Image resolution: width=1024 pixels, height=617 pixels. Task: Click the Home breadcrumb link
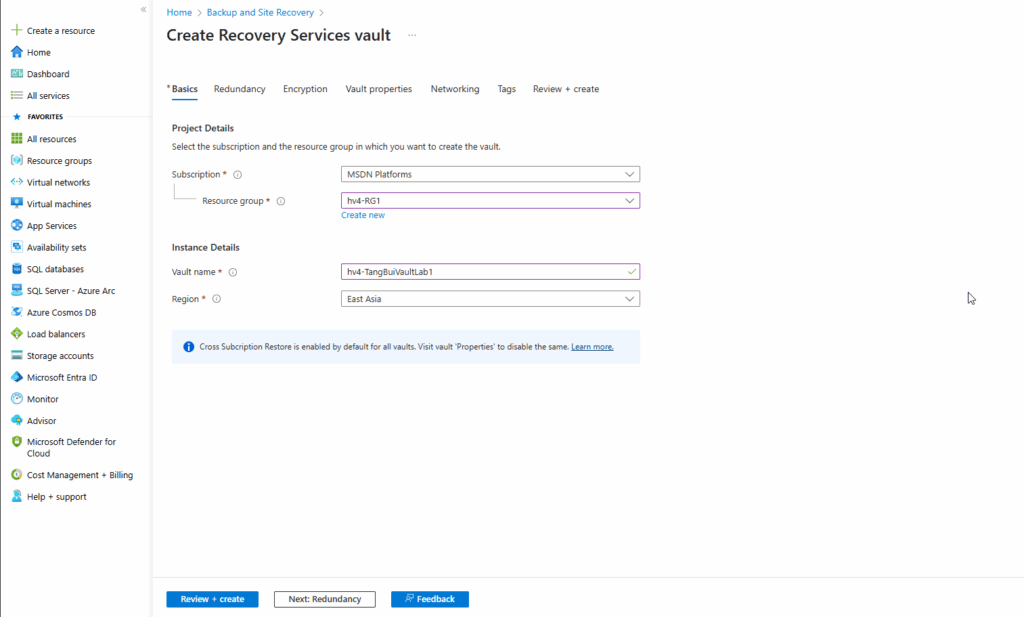click(179, 12)
